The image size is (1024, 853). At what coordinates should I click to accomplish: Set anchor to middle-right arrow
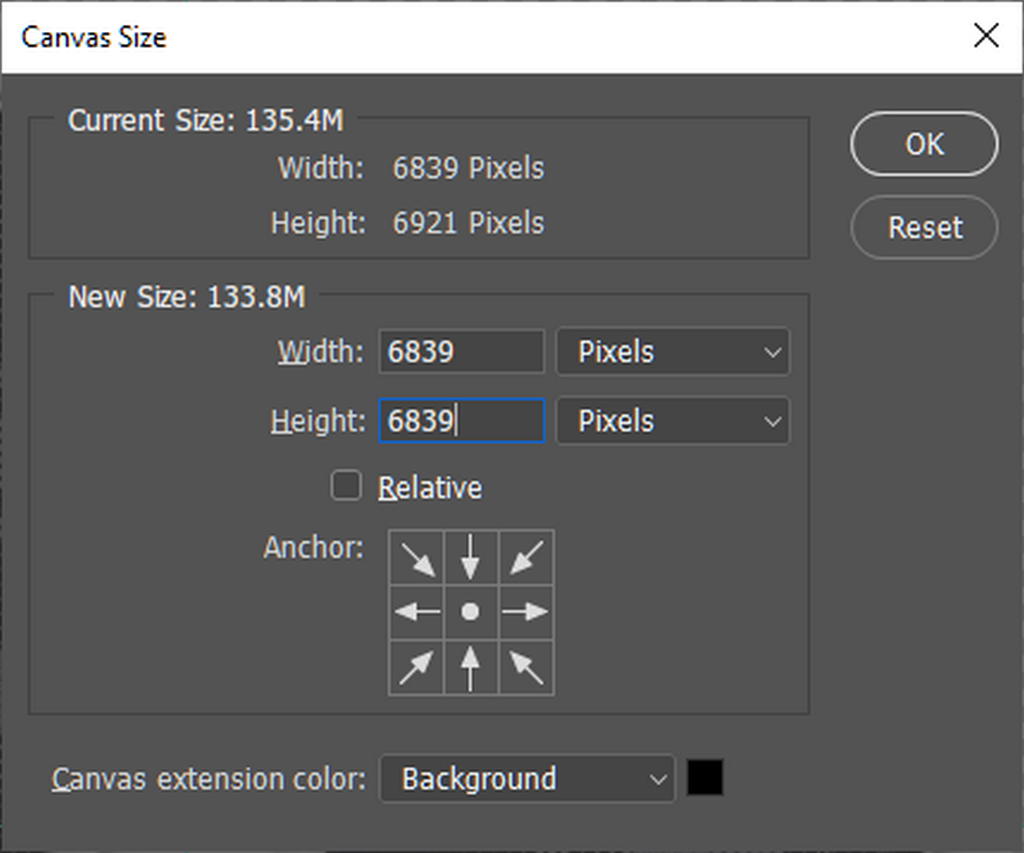(x=526, y=612)
